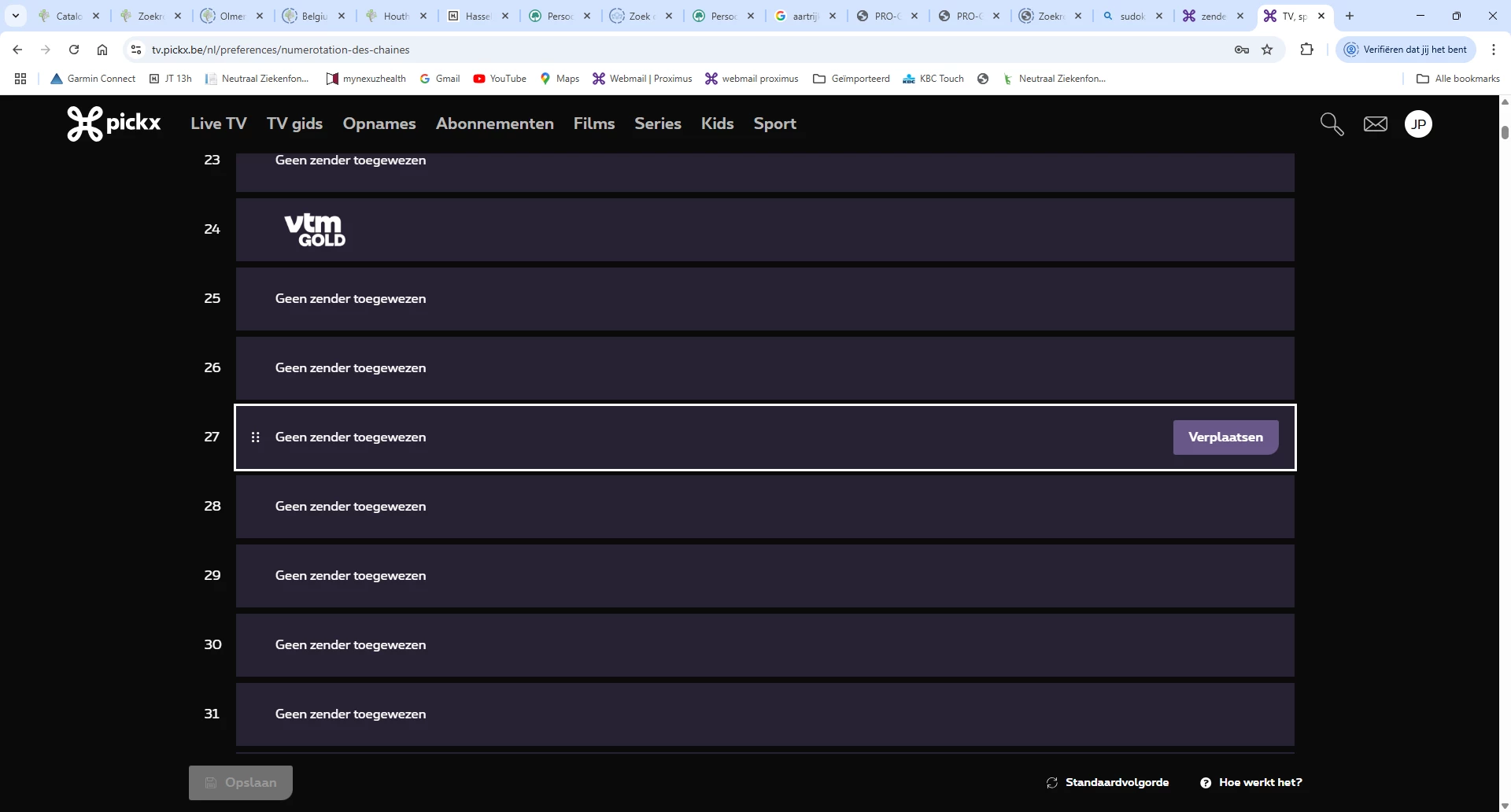Image resolution: width=1511 pixels, height=812 pixels.
Task: Click the Opslaan button
Action: click(x=241, y=783)
